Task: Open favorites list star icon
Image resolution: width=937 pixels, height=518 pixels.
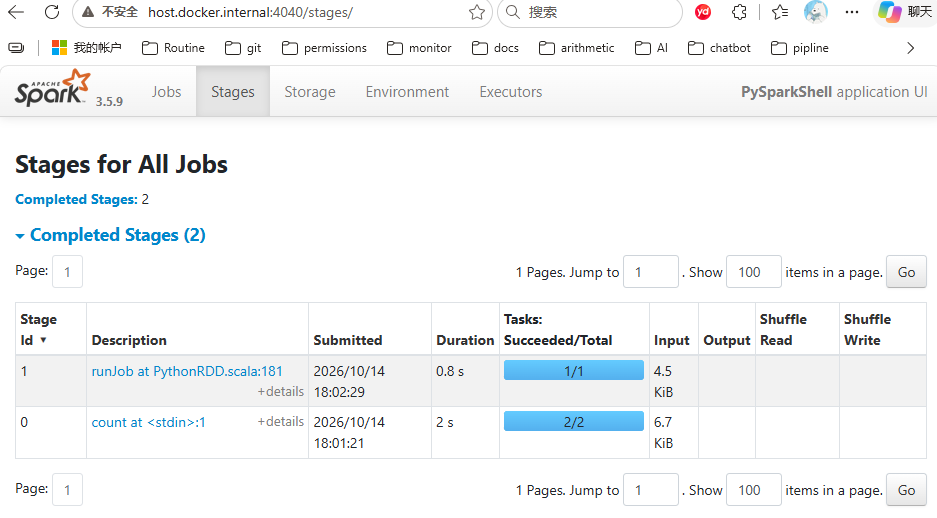Action: coord(780,12)
